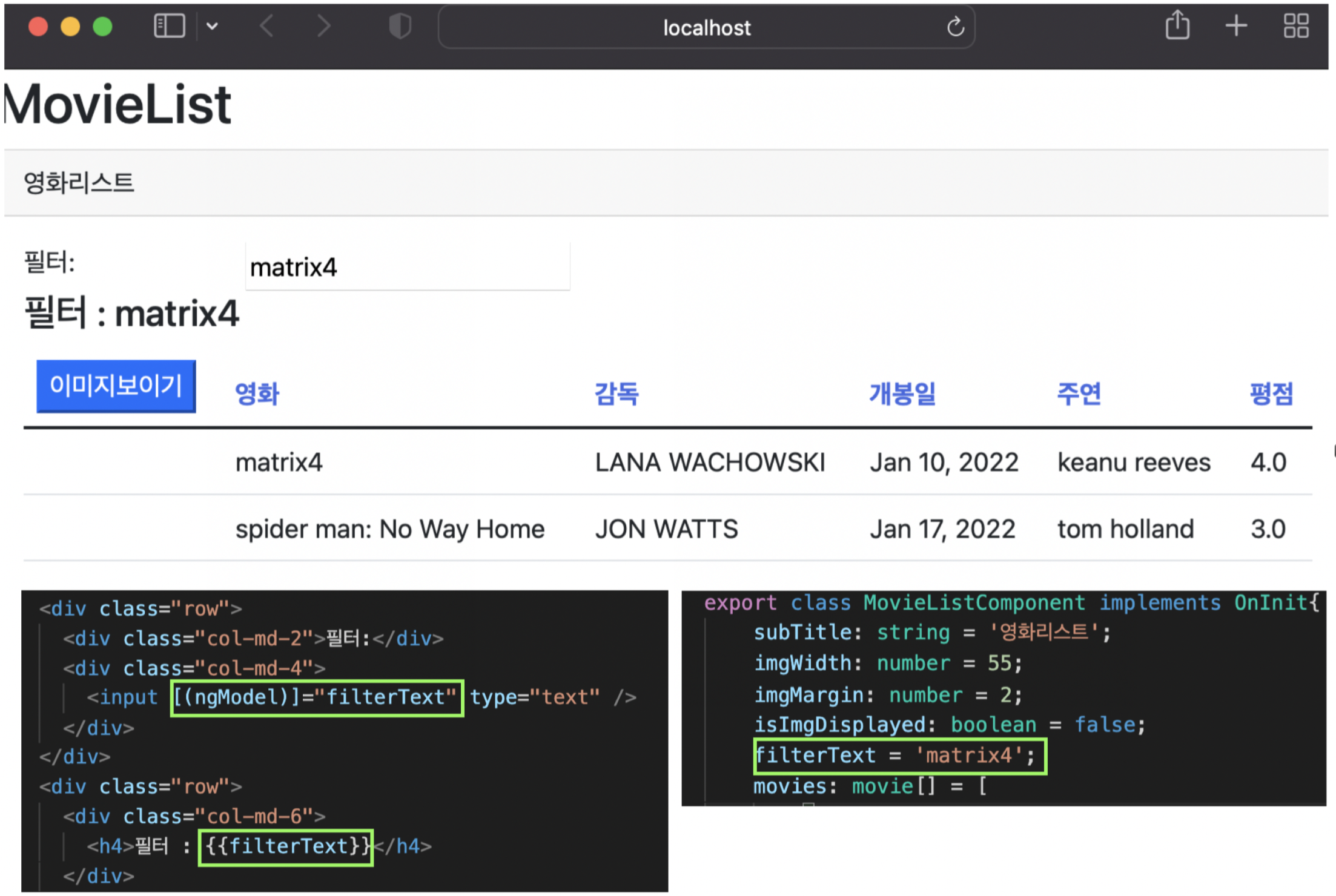Click the Safari sidebar toggle icon
Image resolution: width=1336 pixels, height=896 pixels.
click(x=169, y=26)
